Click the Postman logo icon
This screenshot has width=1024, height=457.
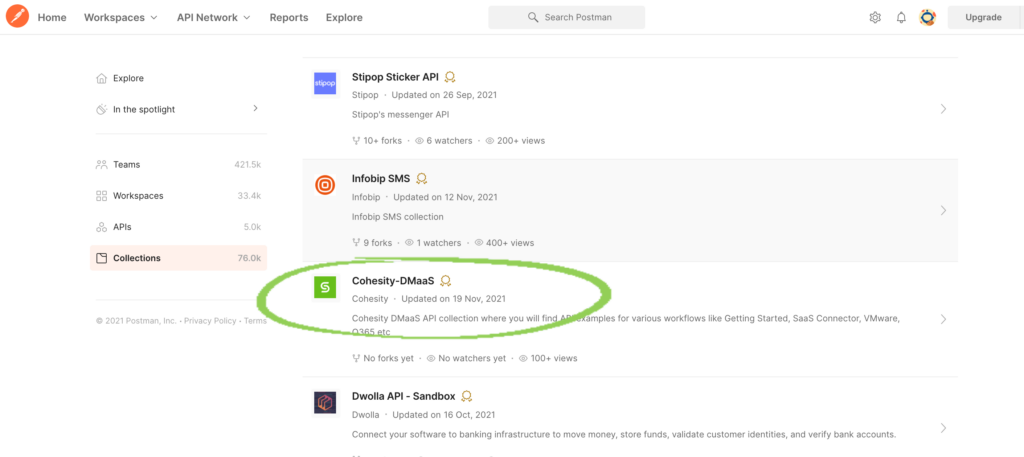tap(19, 17)
